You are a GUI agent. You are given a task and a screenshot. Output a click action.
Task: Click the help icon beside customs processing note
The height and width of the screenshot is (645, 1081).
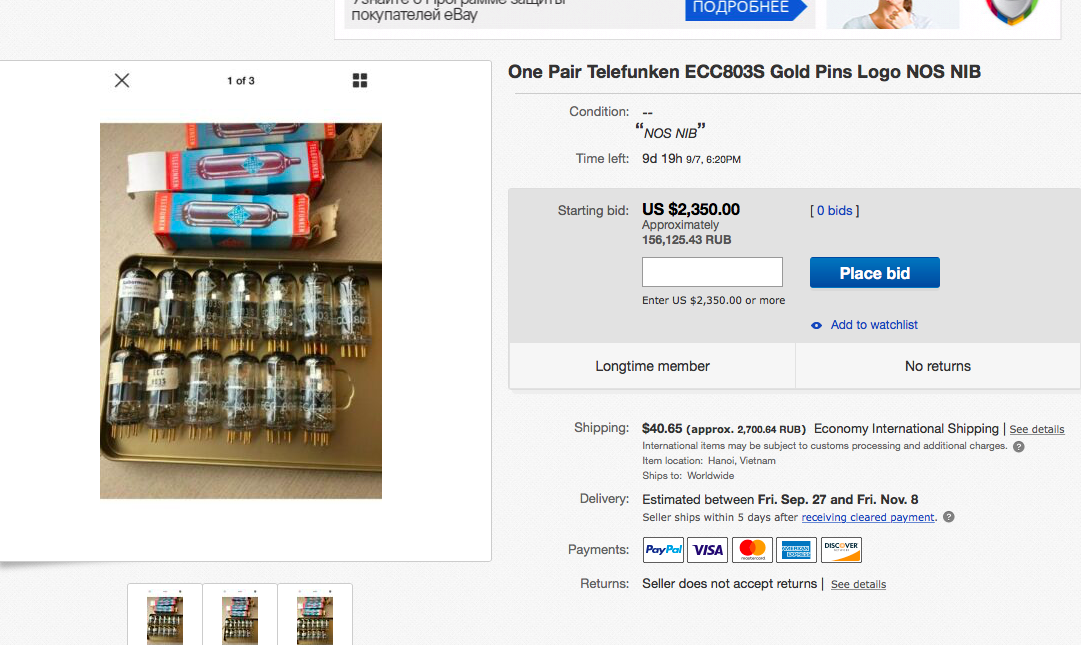pos(1019,446)
